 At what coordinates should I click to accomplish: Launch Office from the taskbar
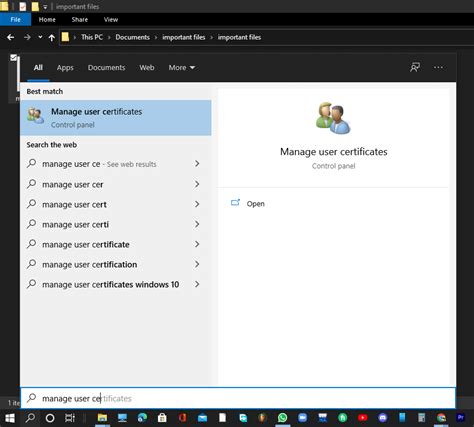[182, 418]
